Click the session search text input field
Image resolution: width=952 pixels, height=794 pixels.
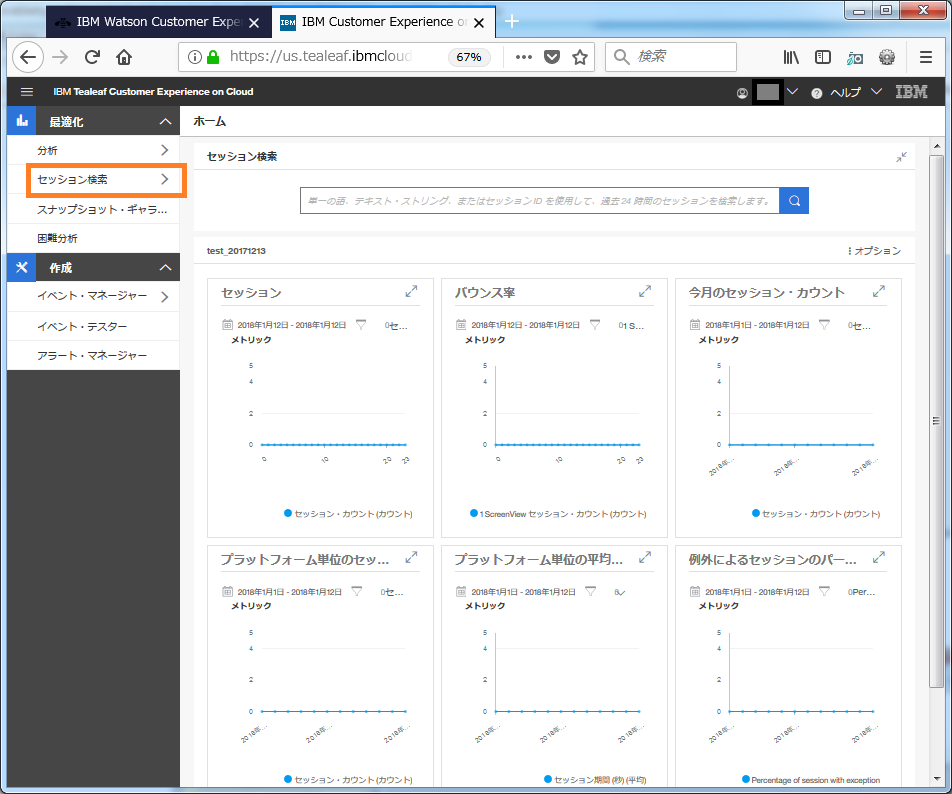tap(540, 201)
